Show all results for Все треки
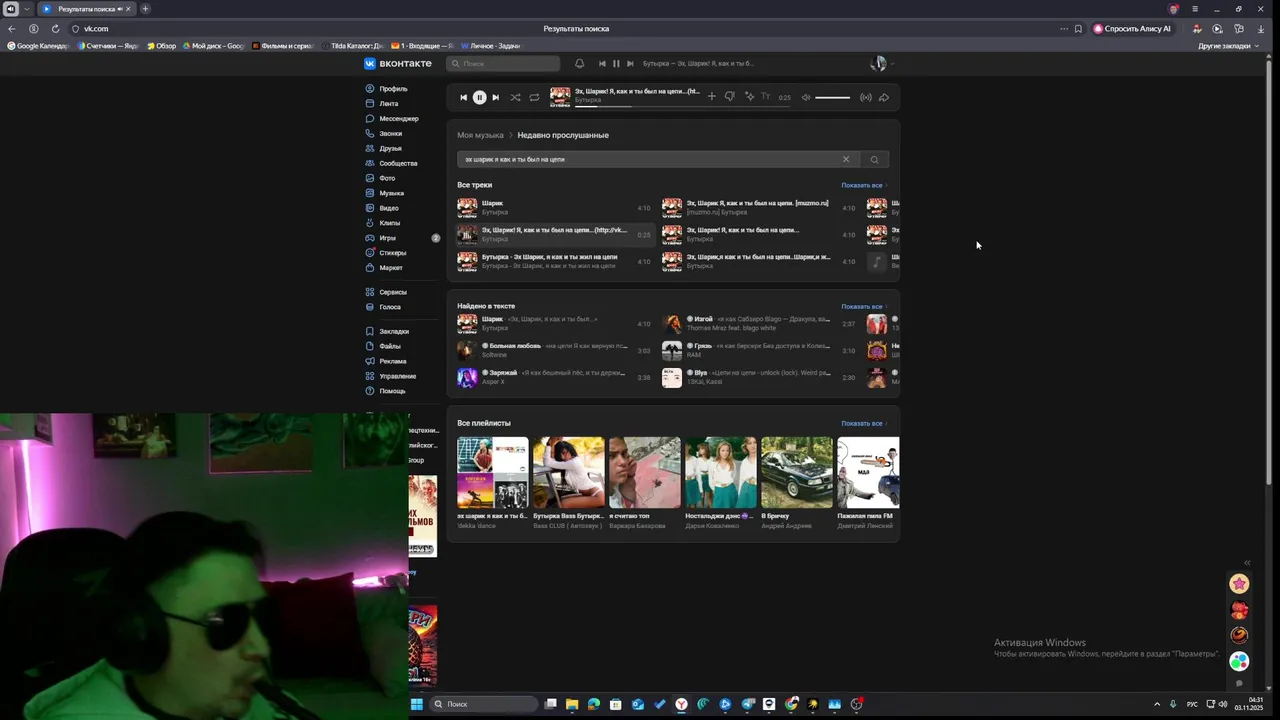Image resolution: width=1280 pixels, height=720 pixels. coord(863,185)
